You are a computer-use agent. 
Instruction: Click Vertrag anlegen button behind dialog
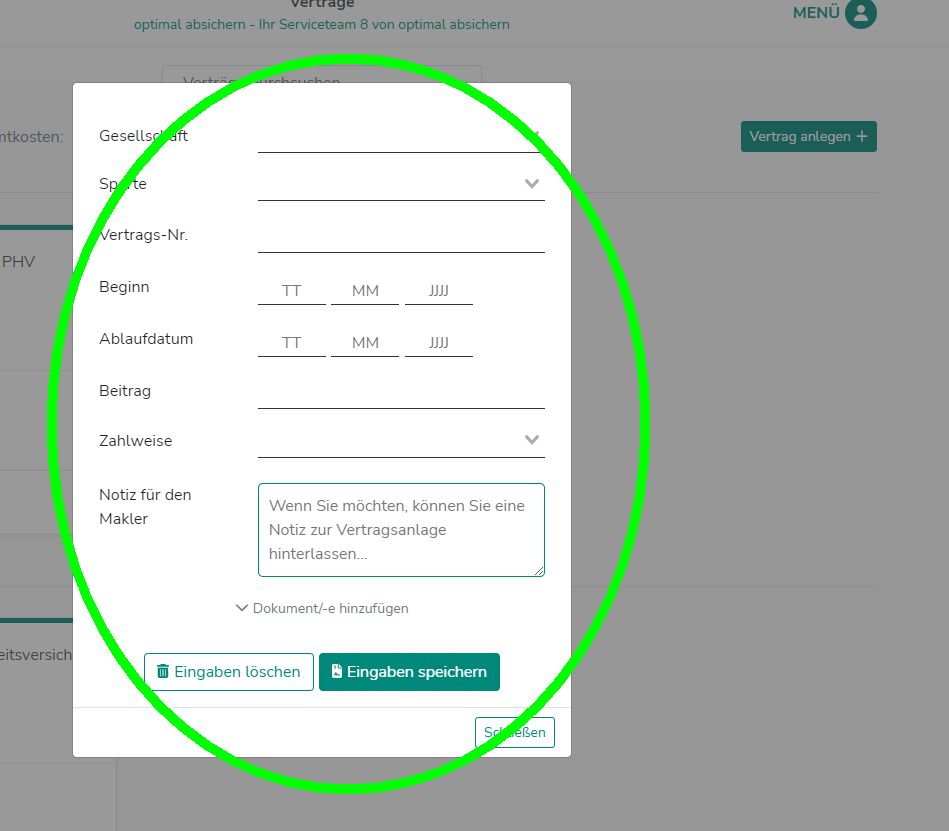(809, 136)
